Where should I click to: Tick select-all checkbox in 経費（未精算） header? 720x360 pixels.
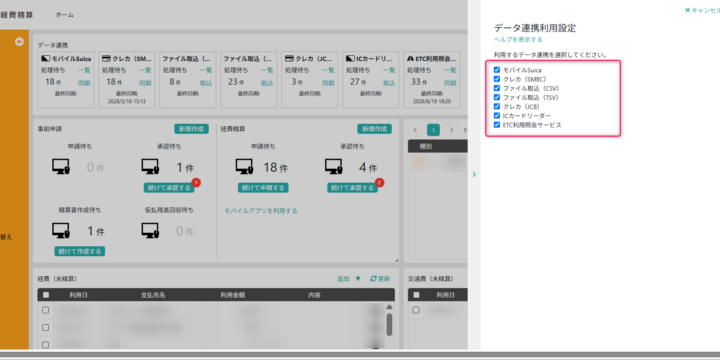point(46,295)
